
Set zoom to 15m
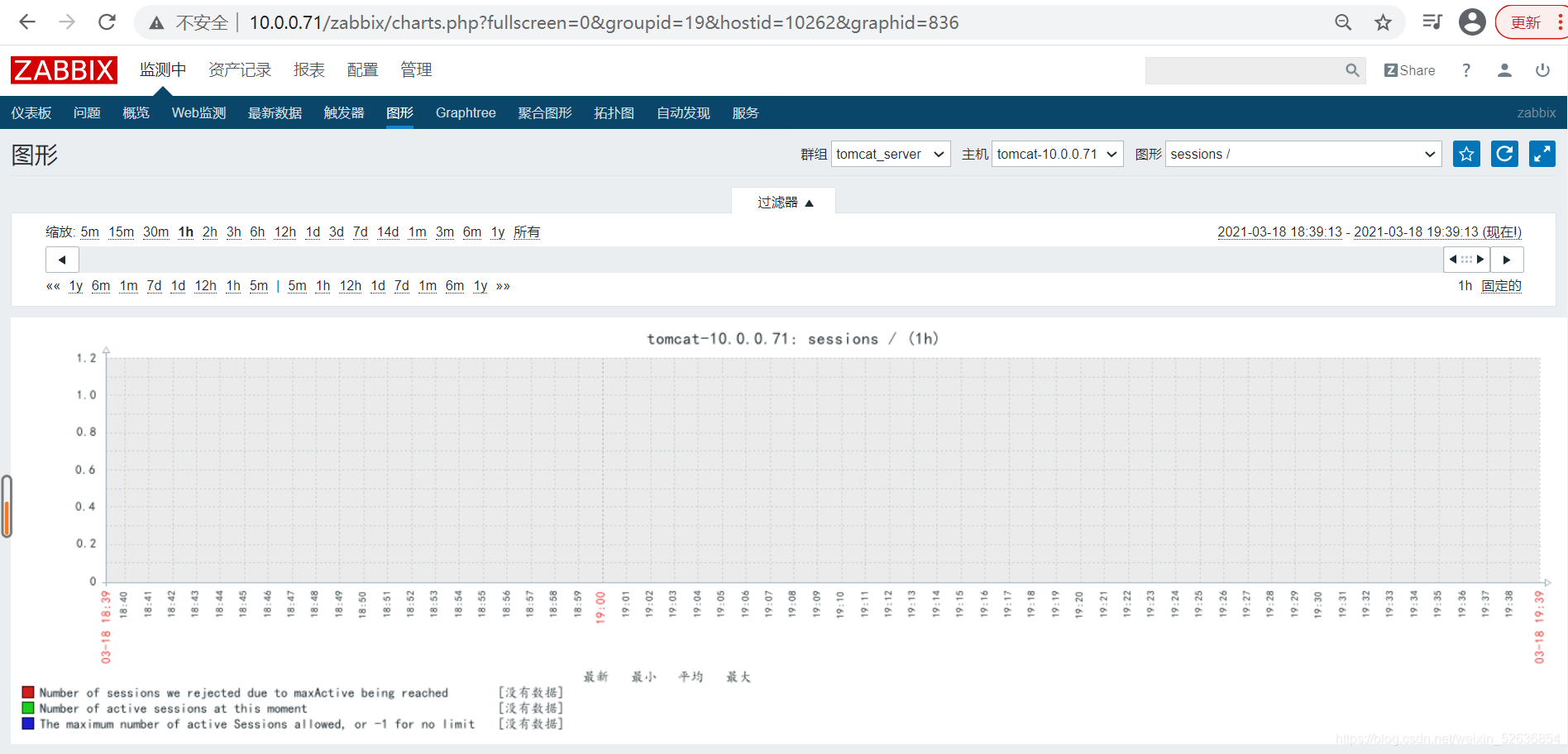point(121,232)
